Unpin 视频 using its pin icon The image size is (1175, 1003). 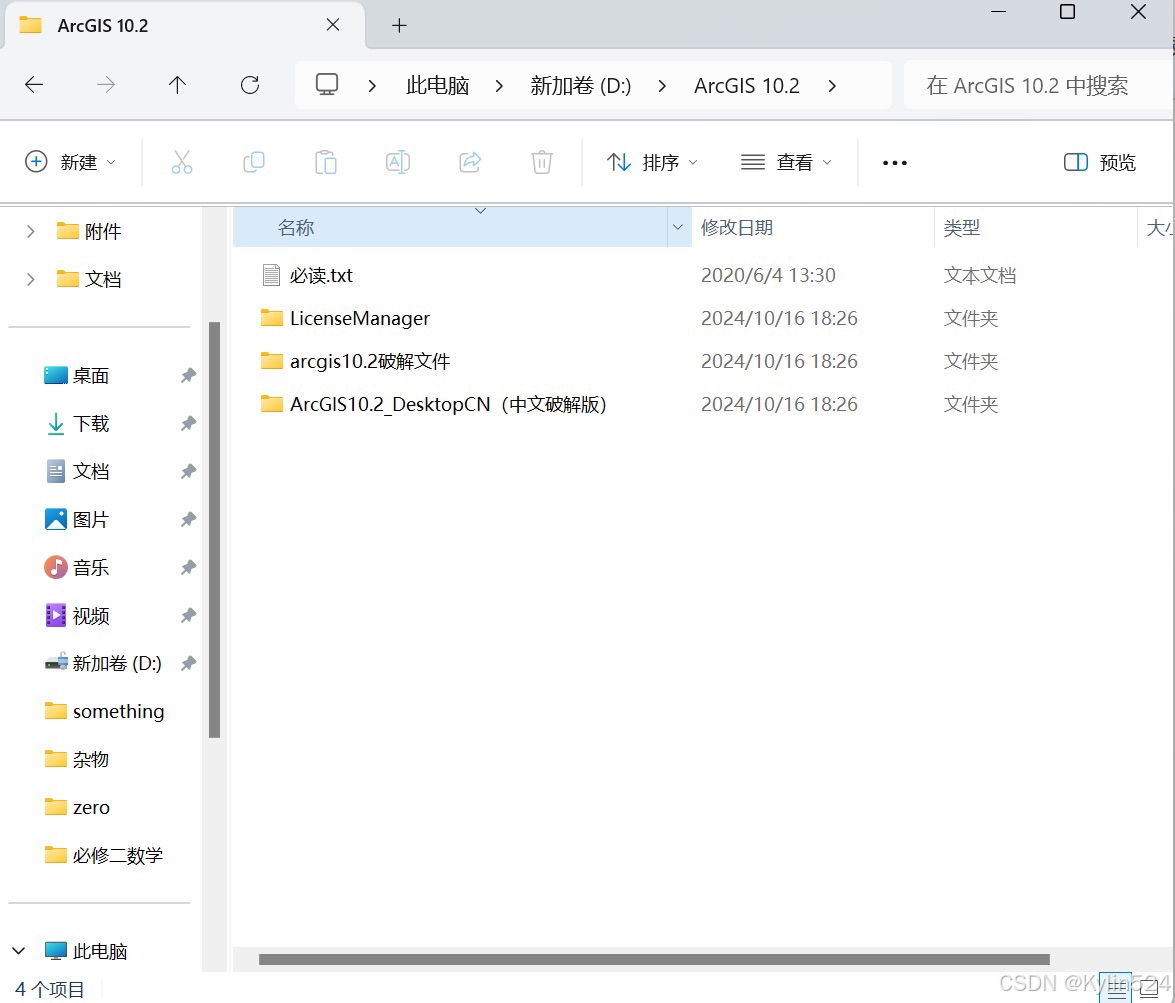pos(188,615)
